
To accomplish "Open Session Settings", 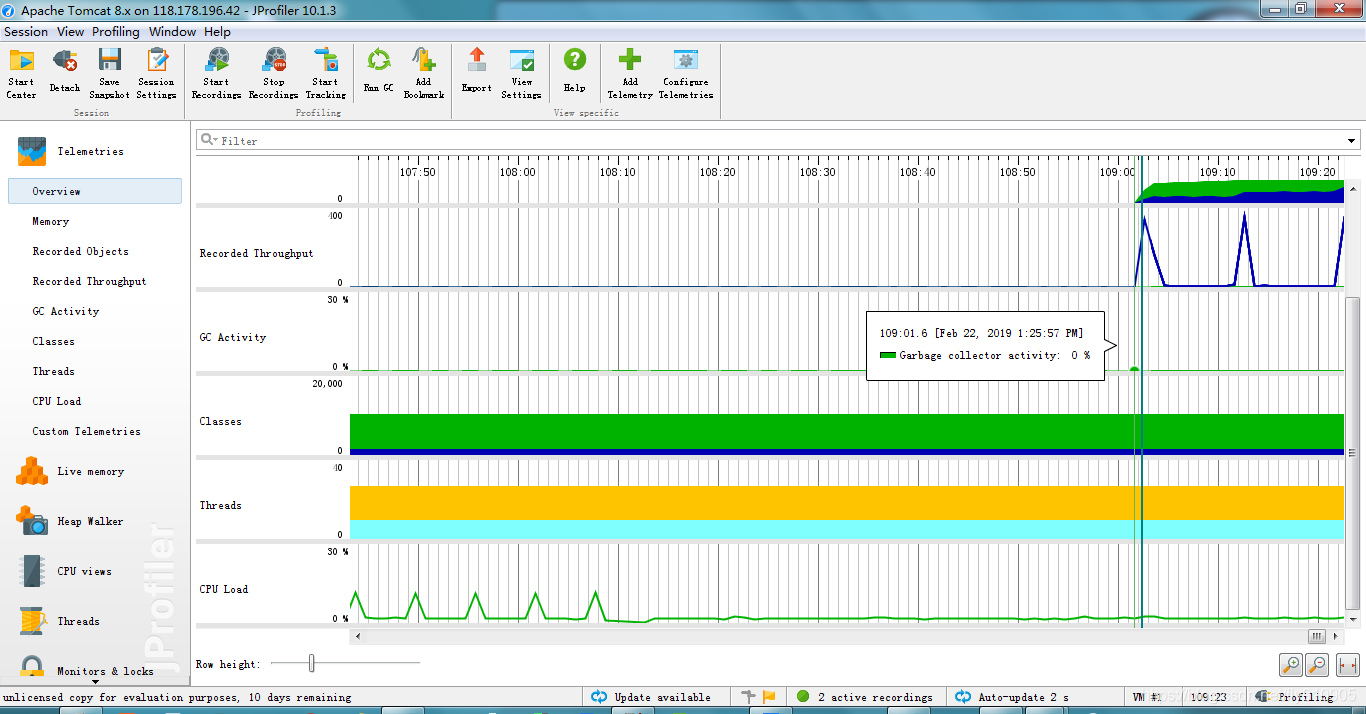I will click(x=156, y=73).
